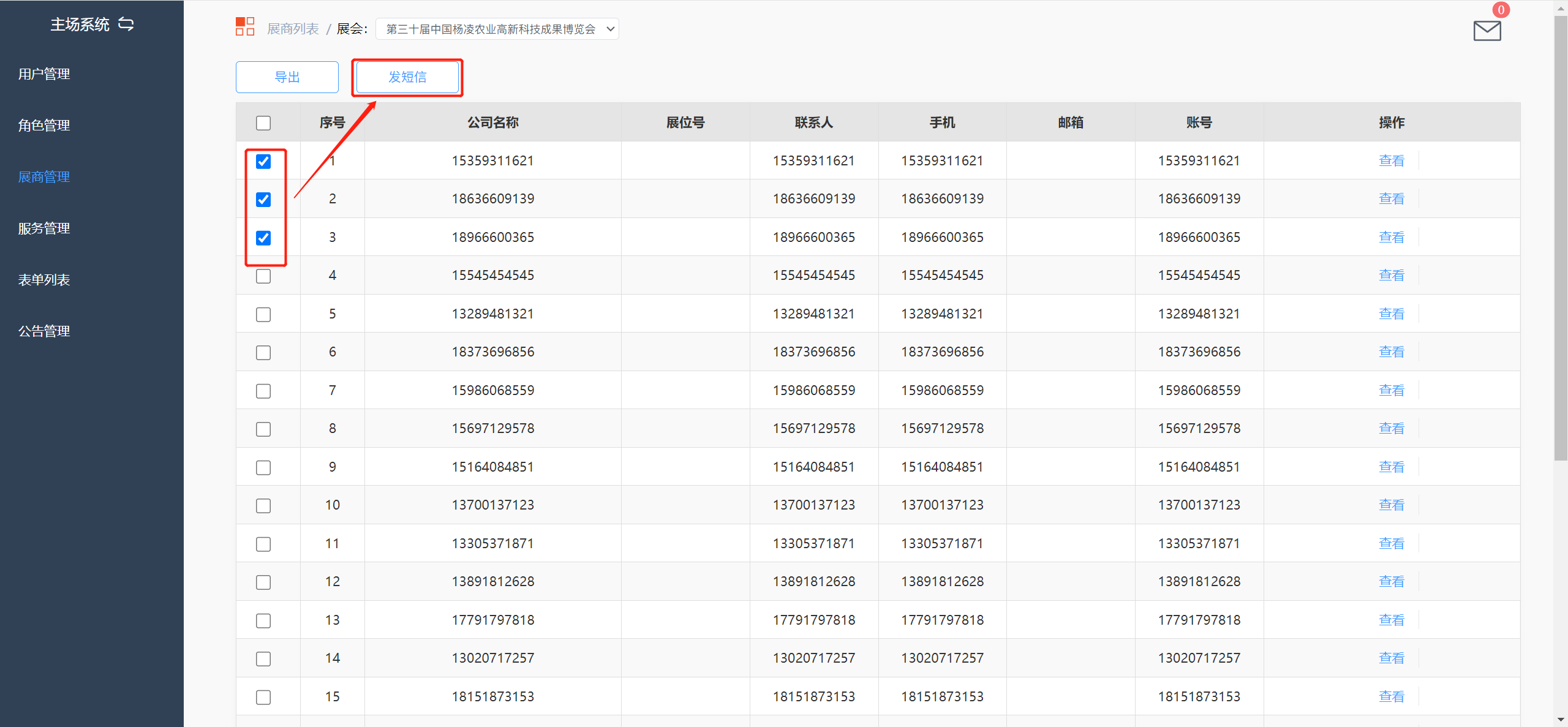Click the mail envelope notification icon

point(1487,31)
